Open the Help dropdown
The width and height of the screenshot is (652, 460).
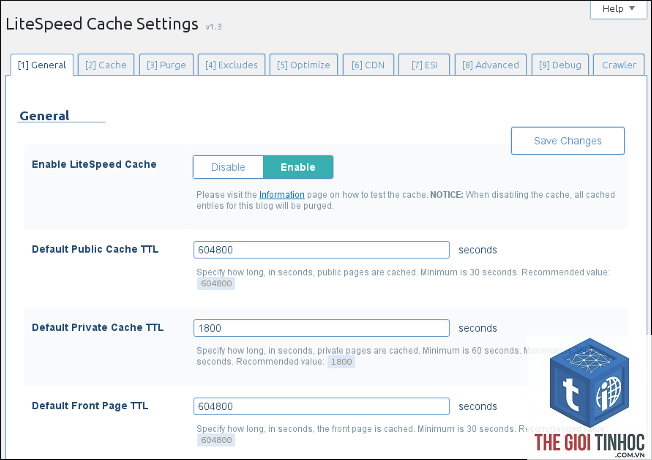coord(618,9)
